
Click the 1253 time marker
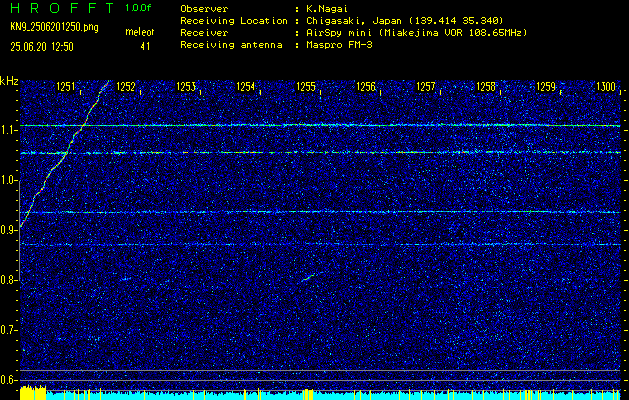click(x=186, y=87)
